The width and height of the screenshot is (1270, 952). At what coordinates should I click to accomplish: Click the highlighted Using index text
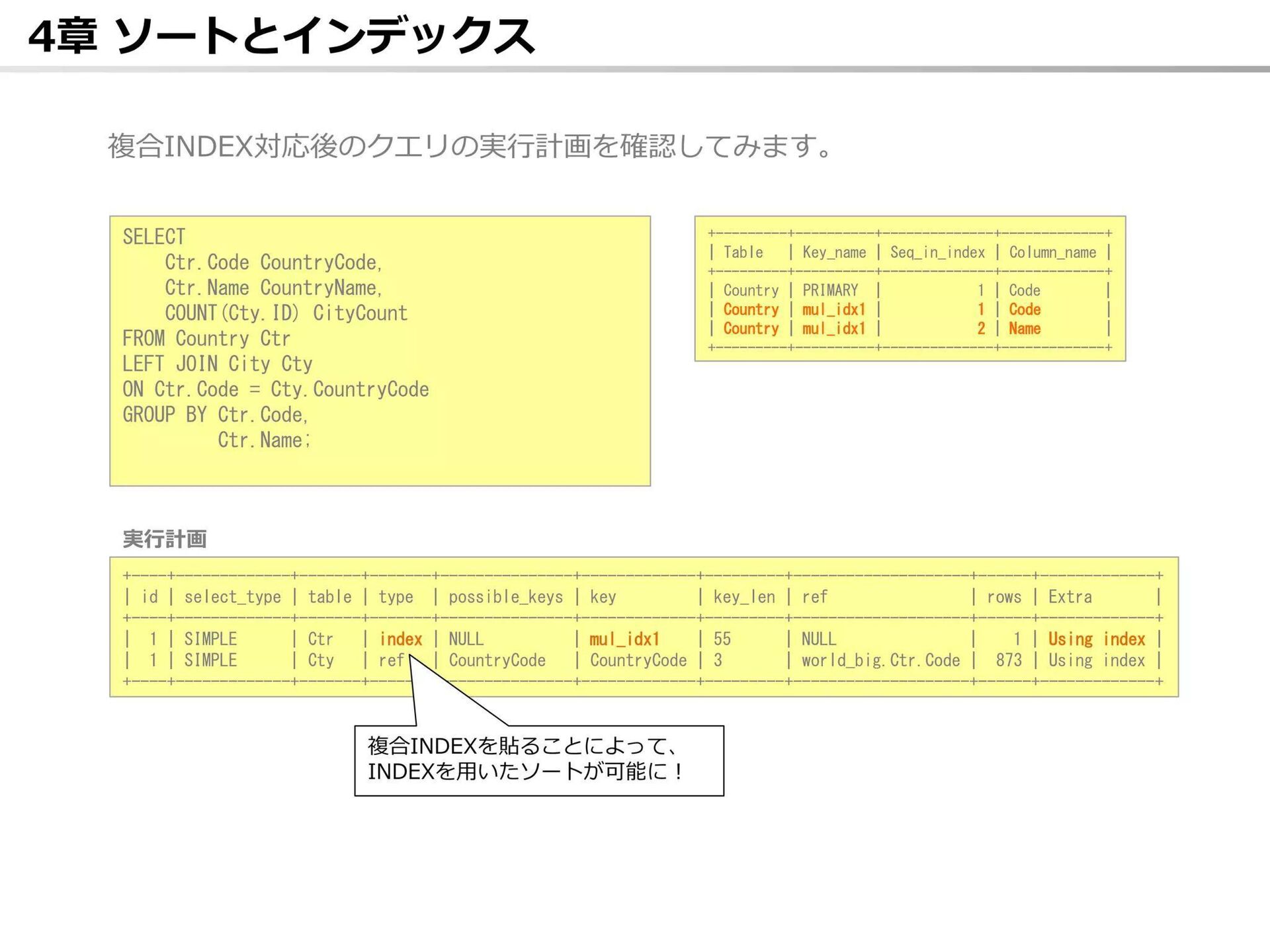coord(1096,639)
